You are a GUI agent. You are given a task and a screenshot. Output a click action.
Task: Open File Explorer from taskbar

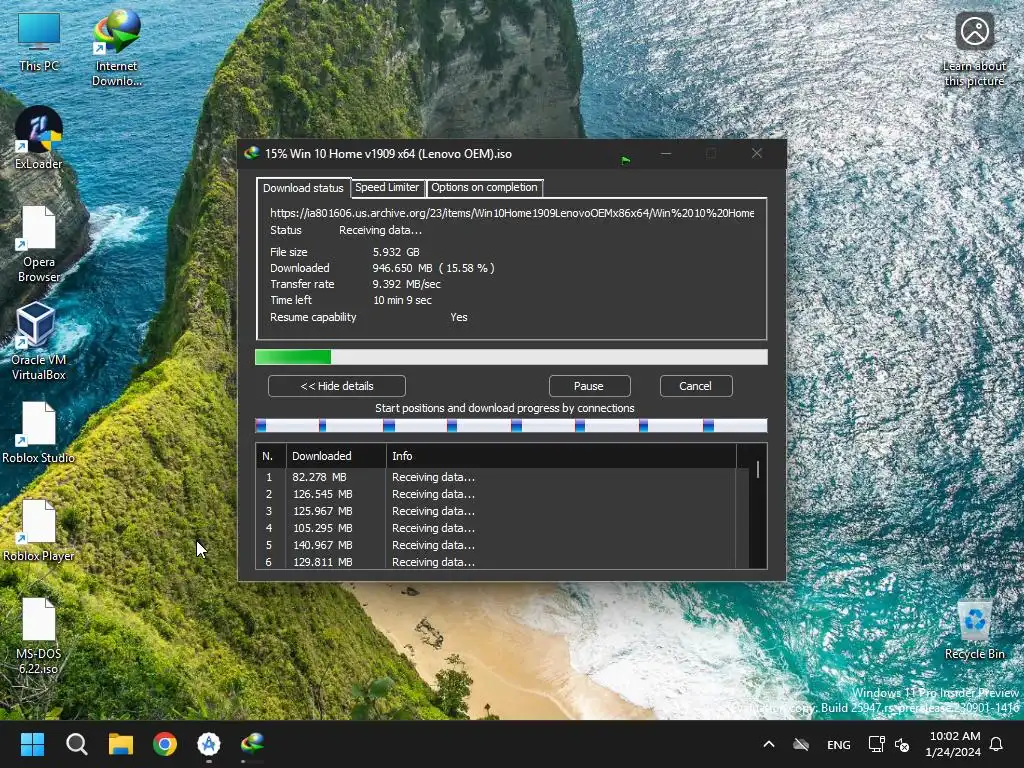(121, 744)
